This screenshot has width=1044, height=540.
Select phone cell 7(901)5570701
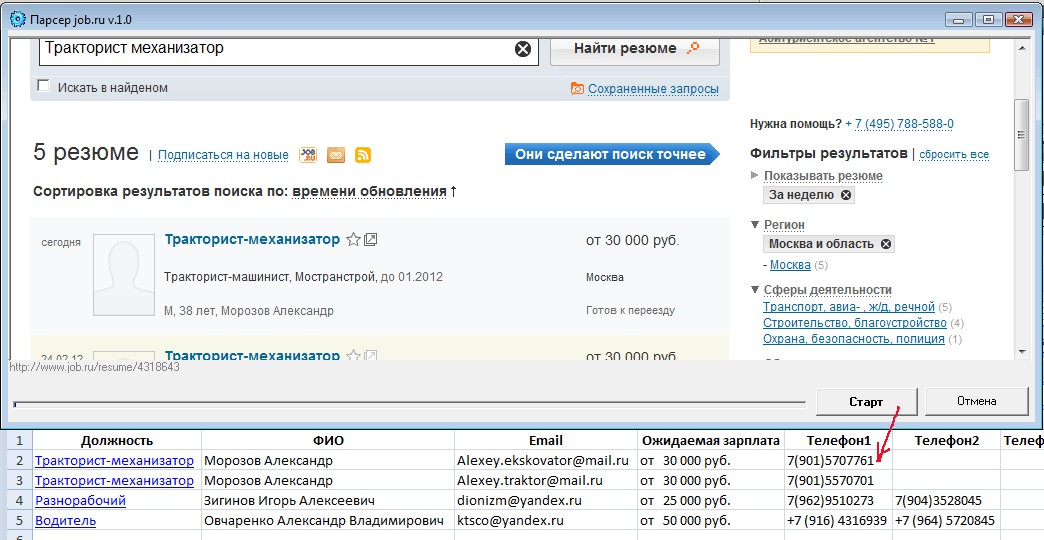pyautogui.click(x=838, y=481)
